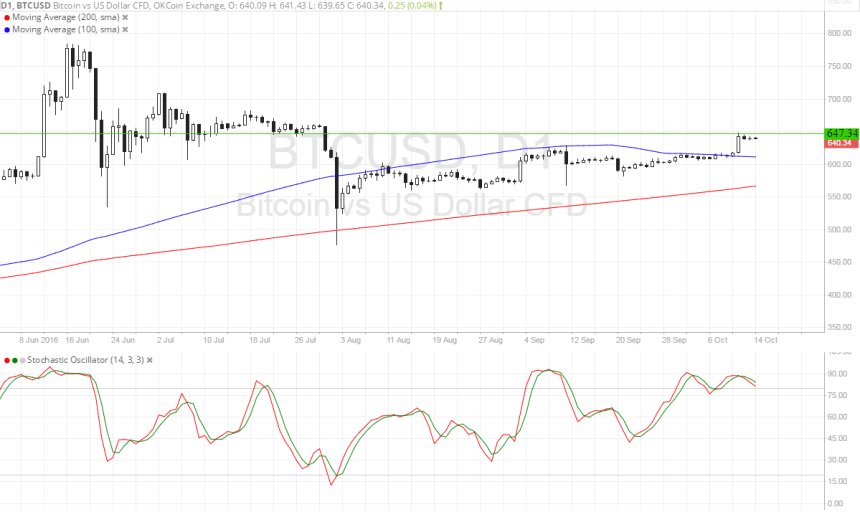This screenshot has width=860, height=512.
Task: Click the green up arrow after 0.25 (0.04%)
Action: (x=440, y=5)
